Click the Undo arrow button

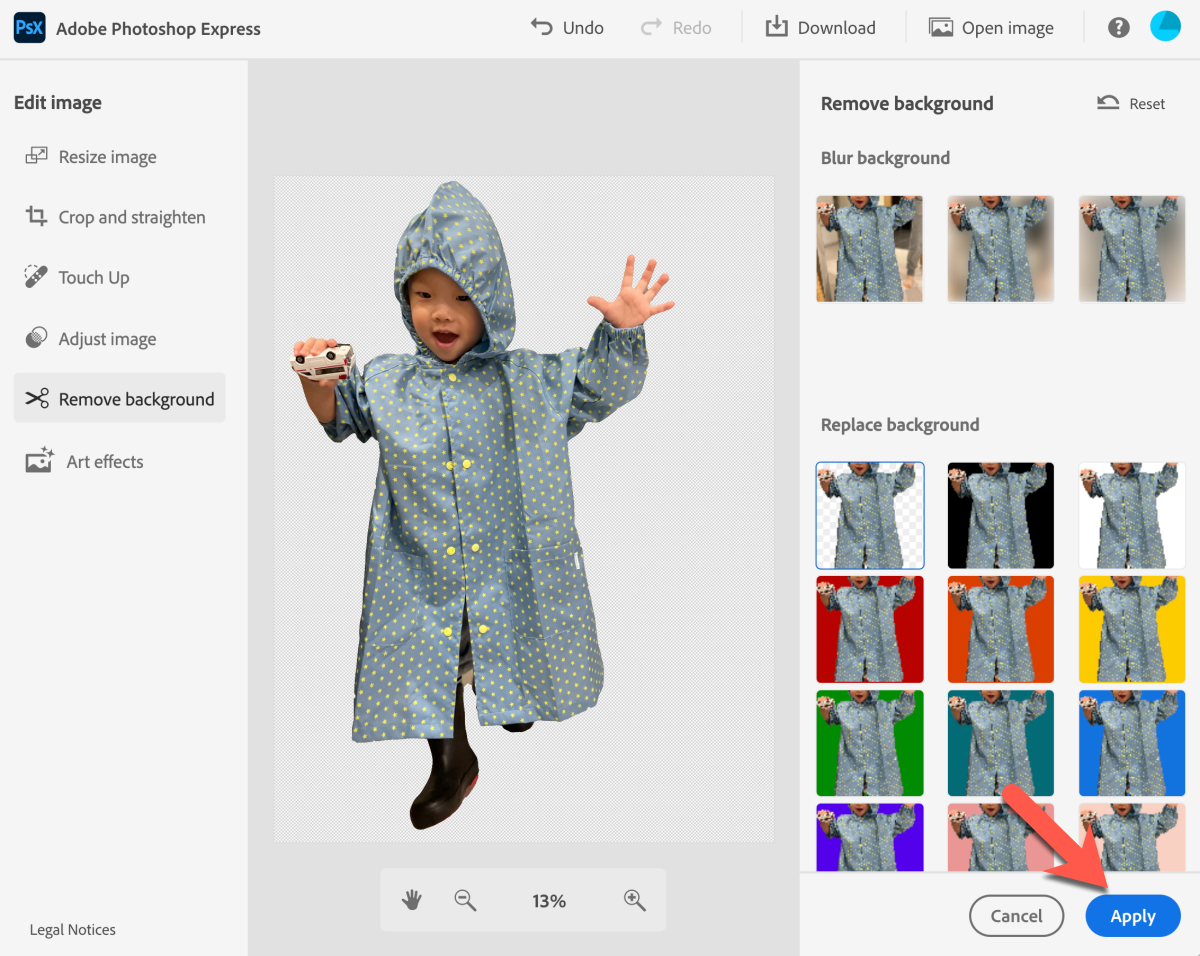(x=567, y=28)
